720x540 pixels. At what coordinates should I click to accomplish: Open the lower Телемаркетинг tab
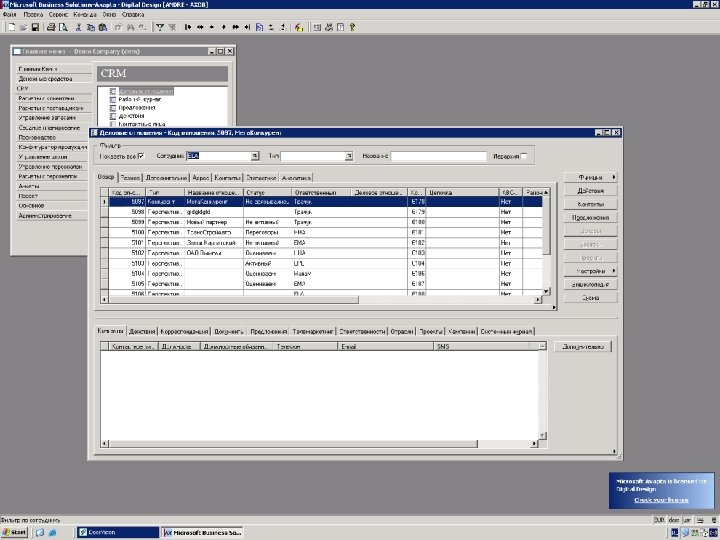point(313,332)
